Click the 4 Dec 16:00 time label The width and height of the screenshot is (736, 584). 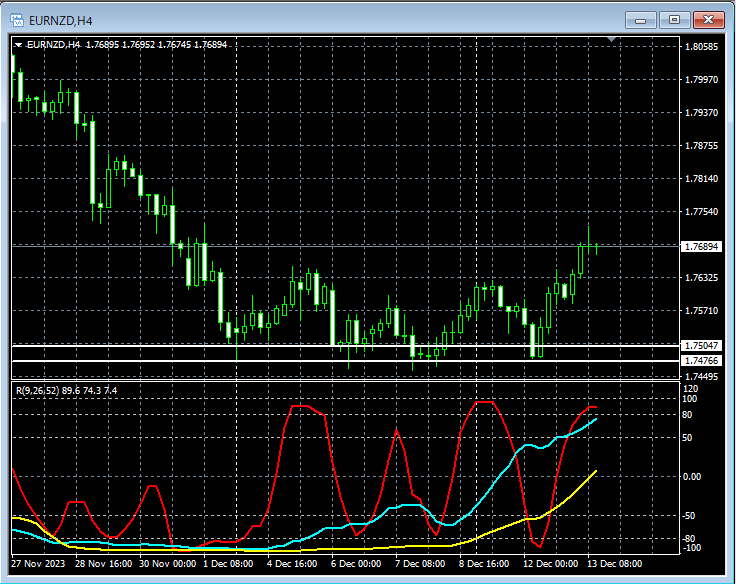[292, 564]
